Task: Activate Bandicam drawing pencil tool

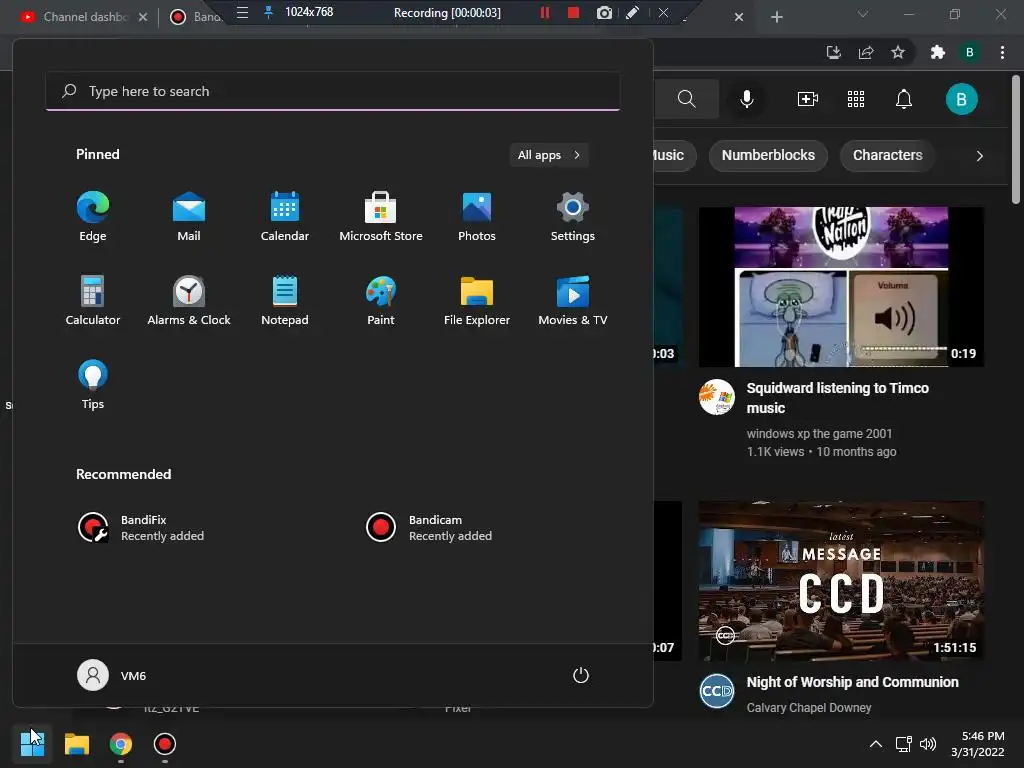Action: [x=632, y=12]
